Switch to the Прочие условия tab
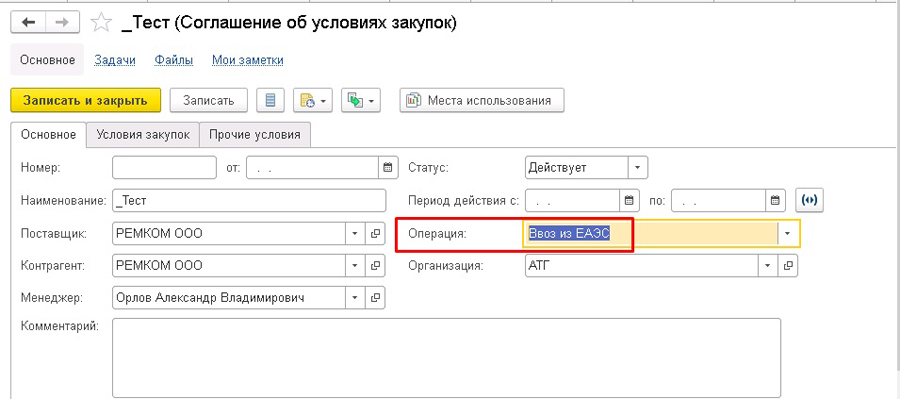The height and width of the screenshot is (399, 900). pyautogui.click(x=254, y=135)
